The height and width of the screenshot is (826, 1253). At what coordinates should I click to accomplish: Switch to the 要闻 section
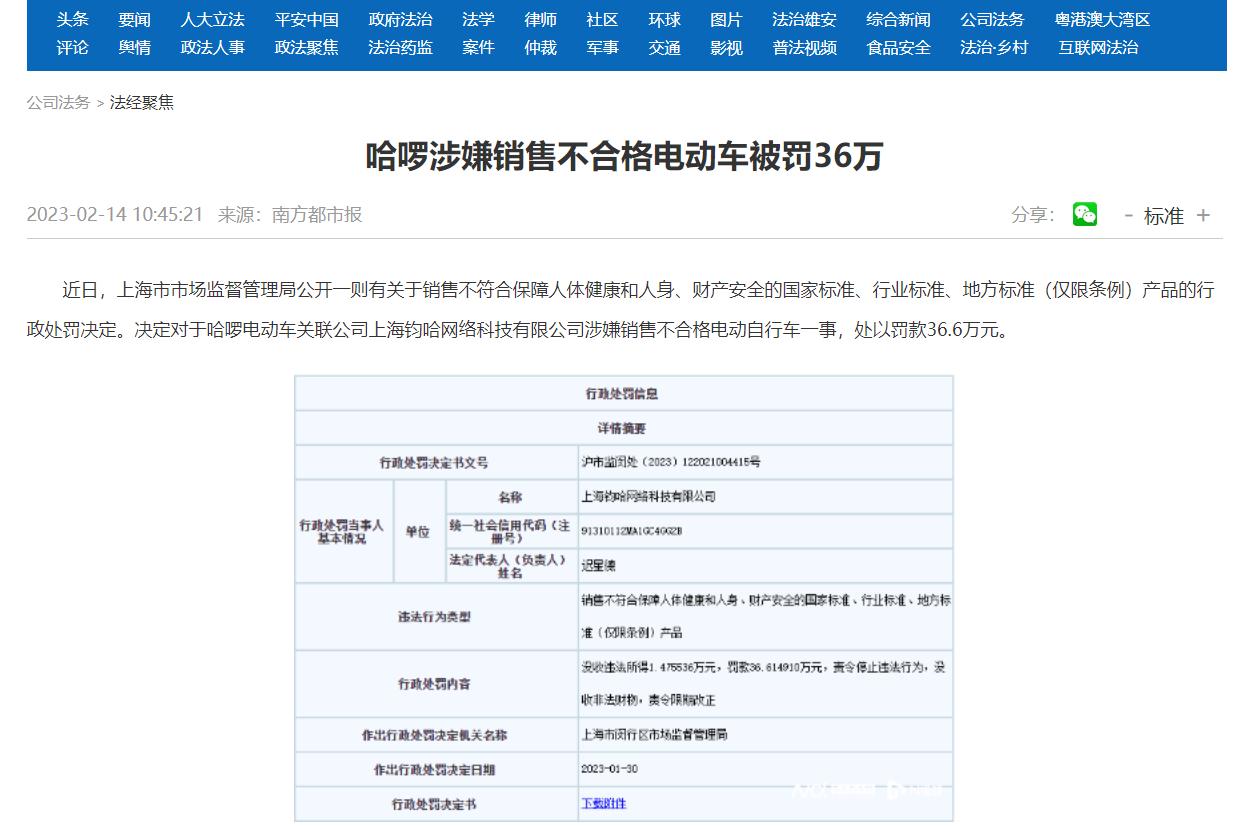point(135,18)
